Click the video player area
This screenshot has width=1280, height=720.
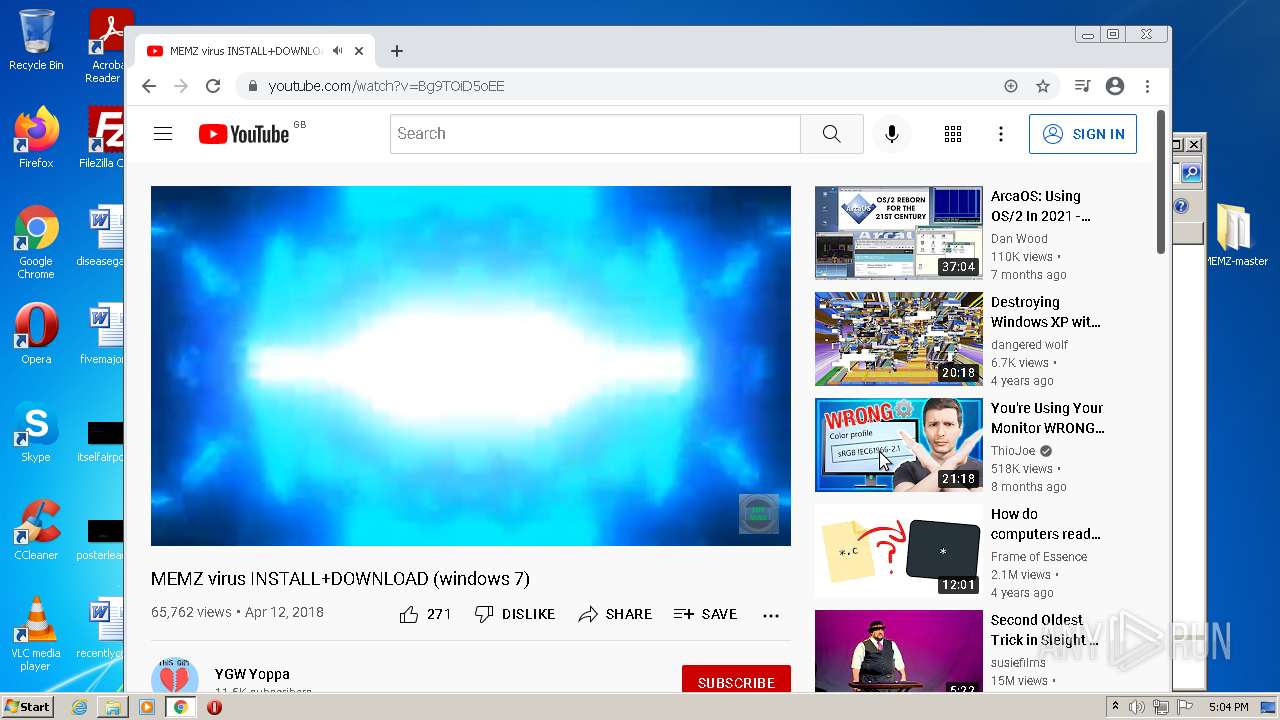click(x=471, y=366)
